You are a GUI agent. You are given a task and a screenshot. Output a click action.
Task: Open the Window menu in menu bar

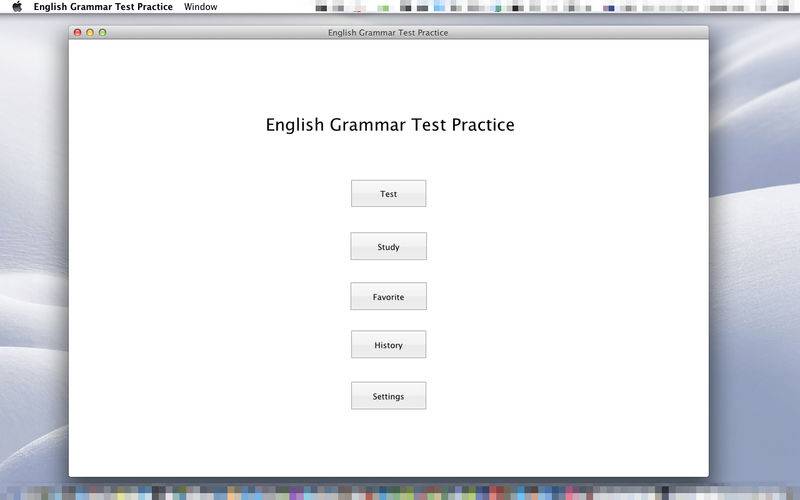201,7
